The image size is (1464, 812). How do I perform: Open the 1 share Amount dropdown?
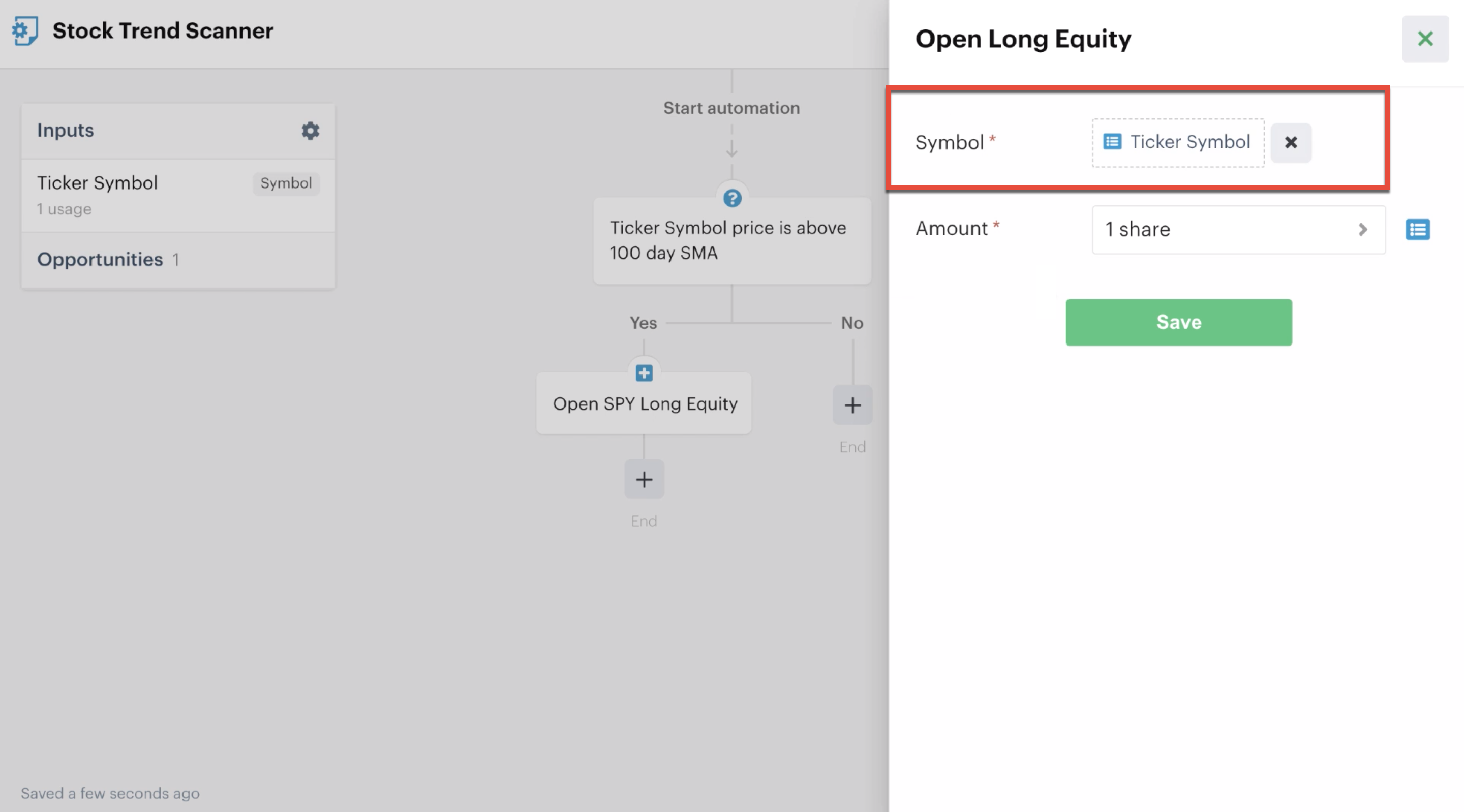[x=1238, y=230]
